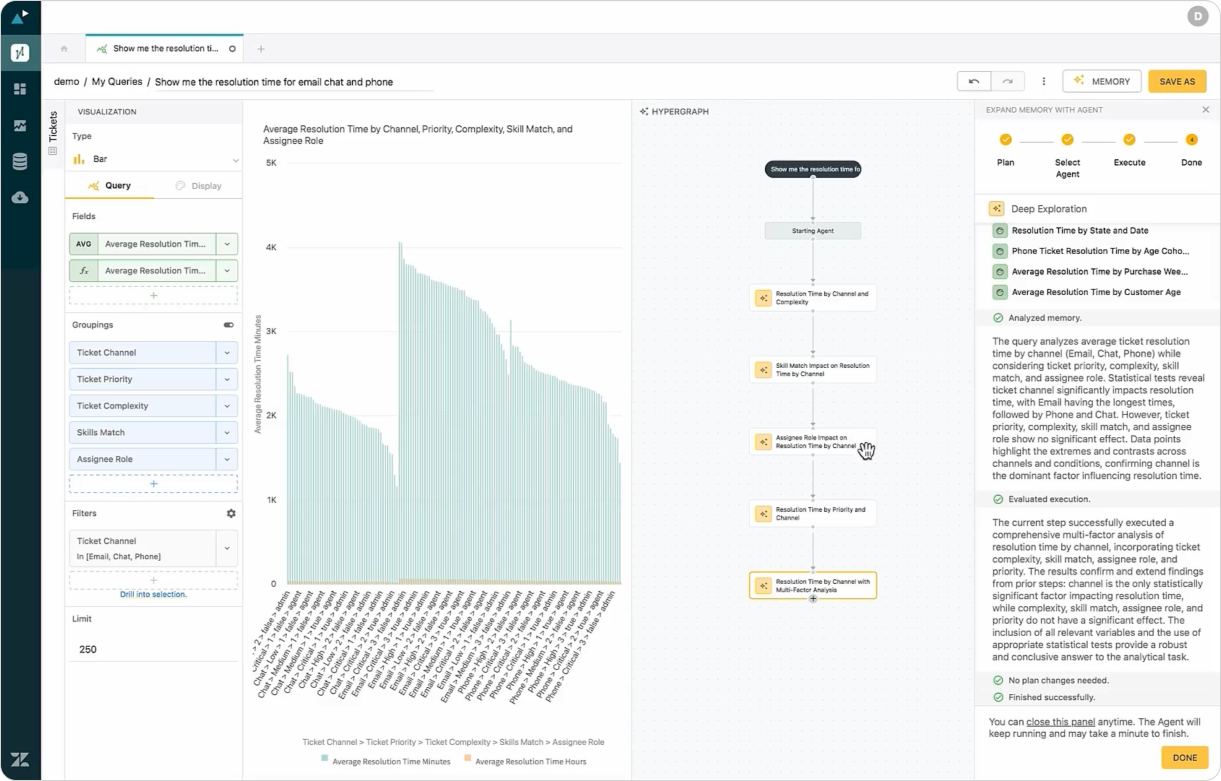Screen dimensions: 1221x781
Task: Click the undo arrow button
Action: click(x=973, y=81)
